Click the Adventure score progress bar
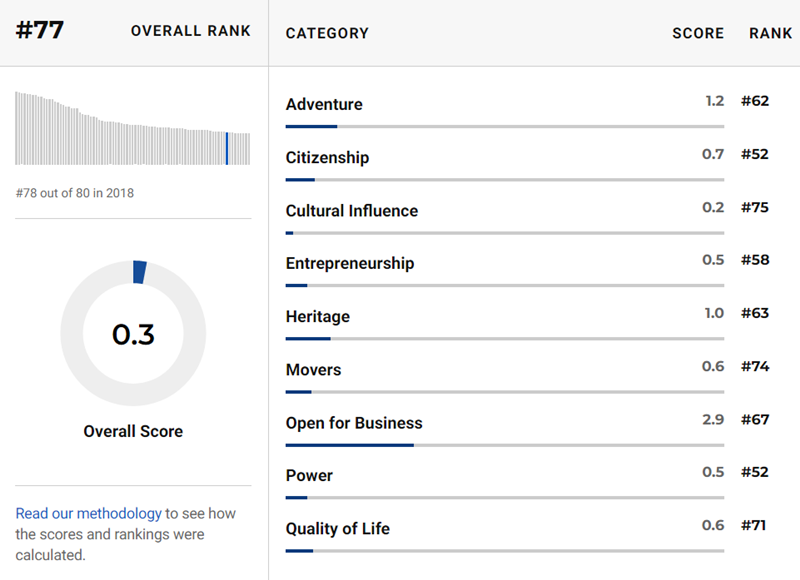This screenshot has width=800, height=580. [504, 127]
